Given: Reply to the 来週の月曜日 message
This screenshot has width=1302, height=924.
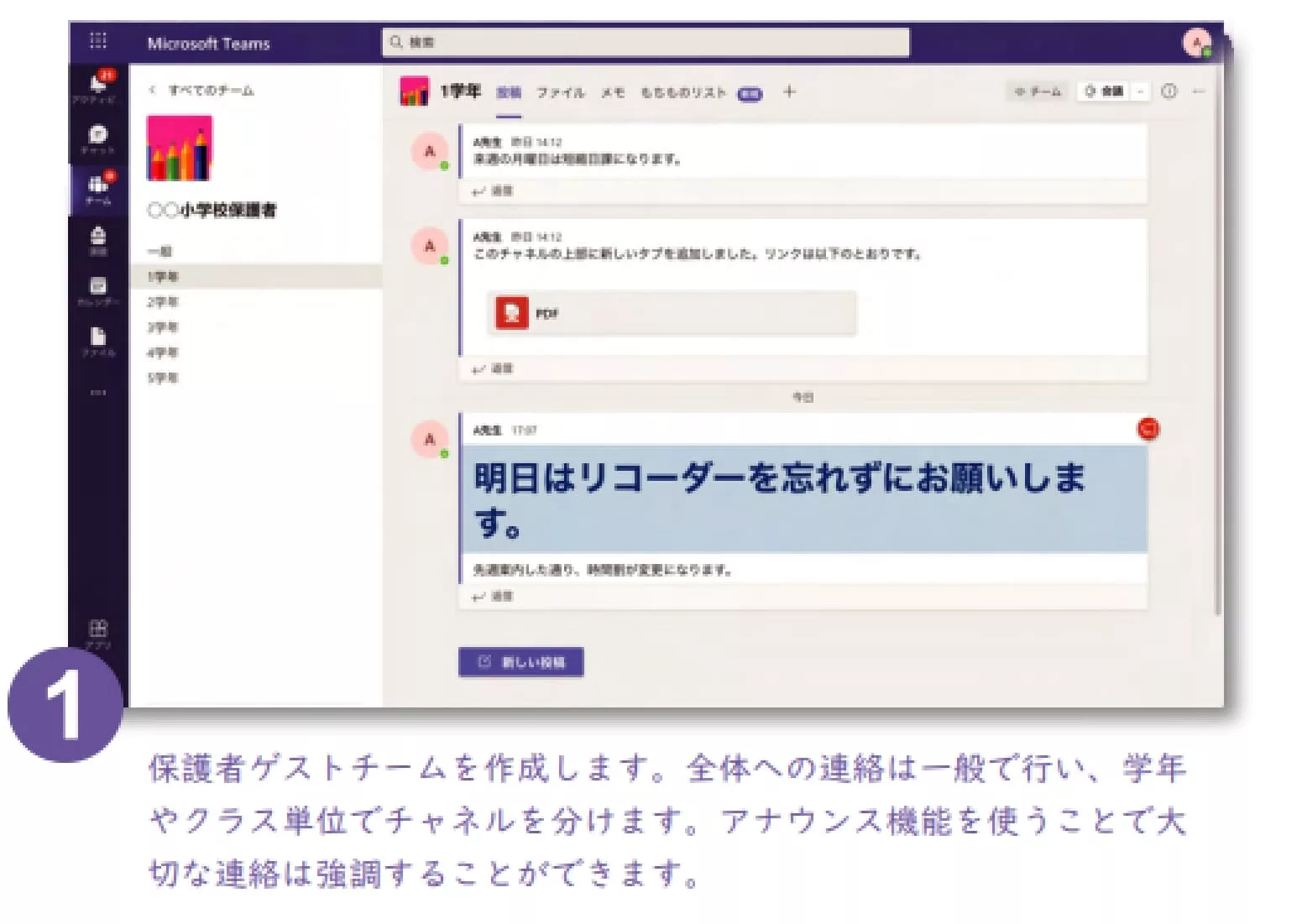Looking at the screenshot, I should click(493, 191).
